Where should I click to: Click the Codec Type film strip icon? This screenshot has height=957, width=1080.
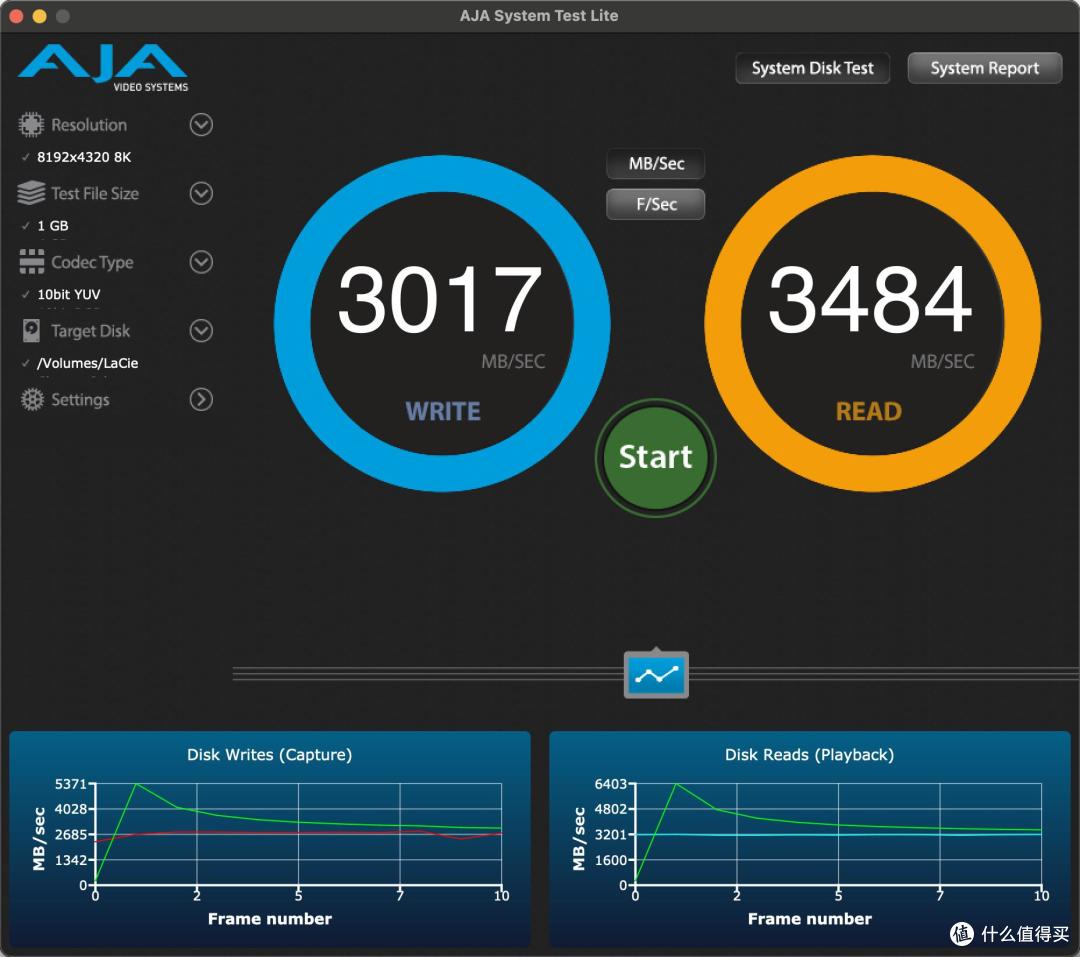pyautogui.click(x=32, y=262)
